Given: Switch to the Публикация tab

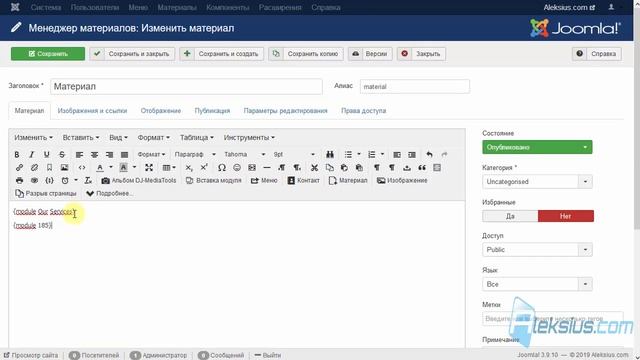Looking at the screenshot, I should tap(212, 111).
